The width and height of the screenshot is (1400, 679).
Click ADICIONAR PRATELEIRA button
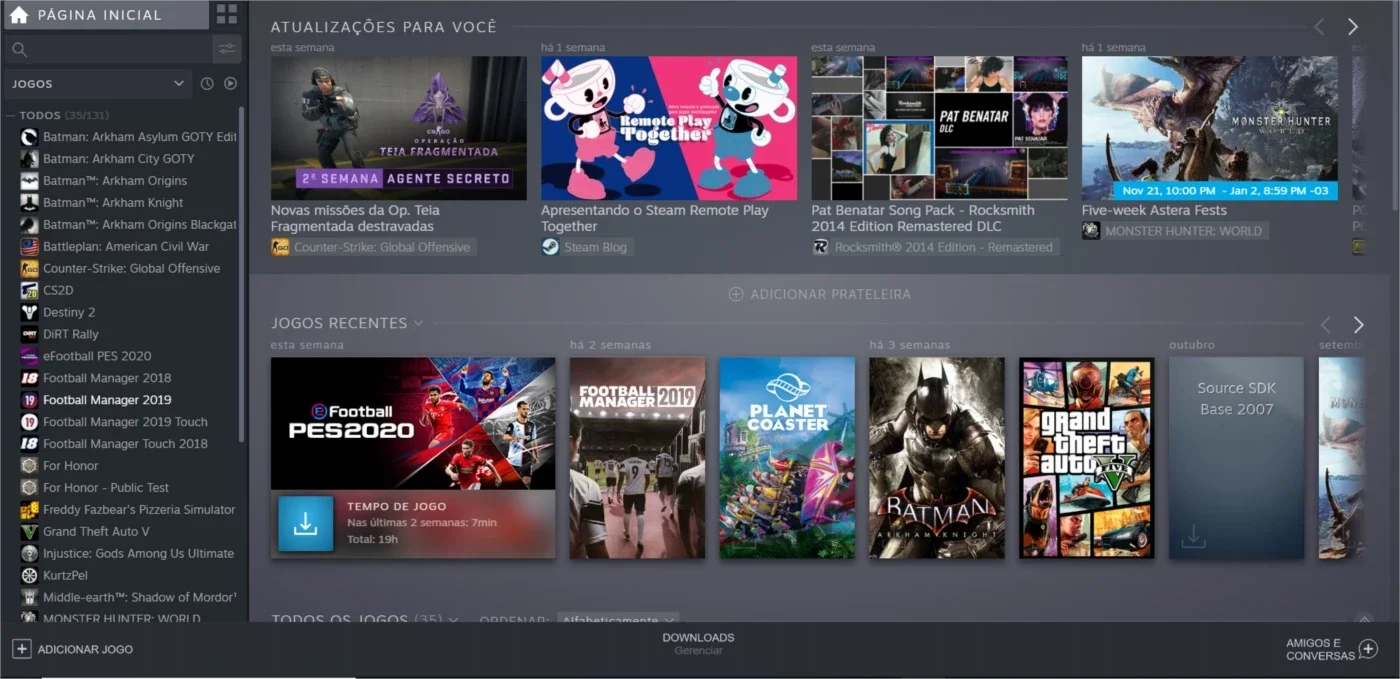[820, 294]
